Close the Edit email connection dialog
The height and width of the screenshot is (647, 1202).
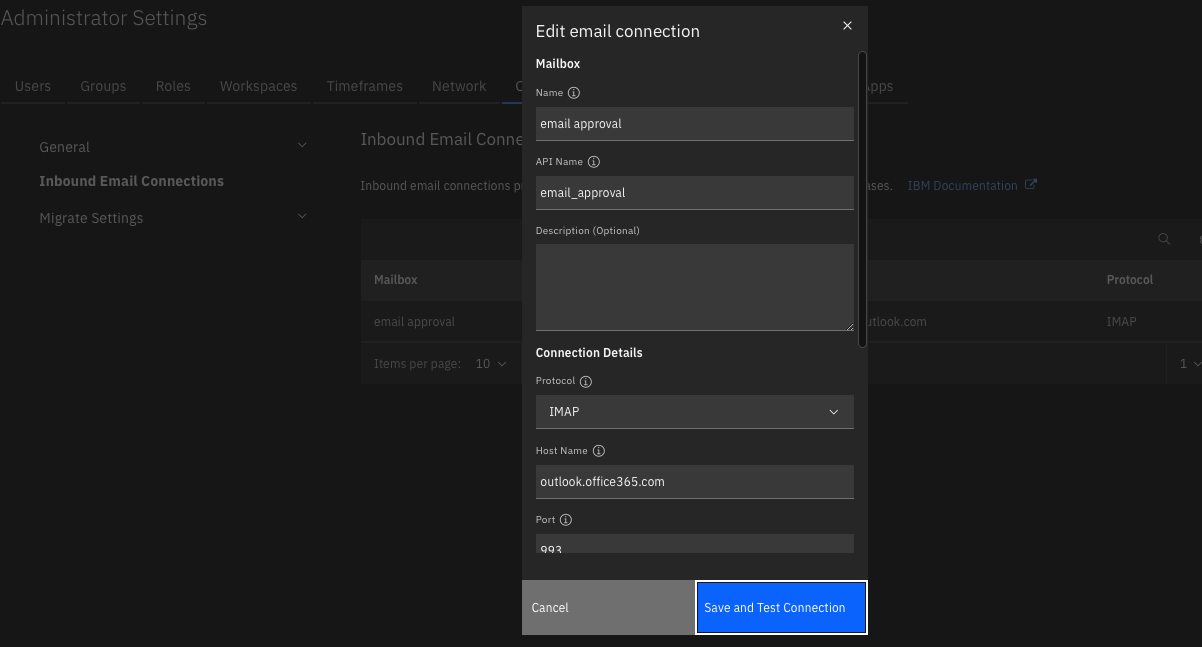coord(847,26)
